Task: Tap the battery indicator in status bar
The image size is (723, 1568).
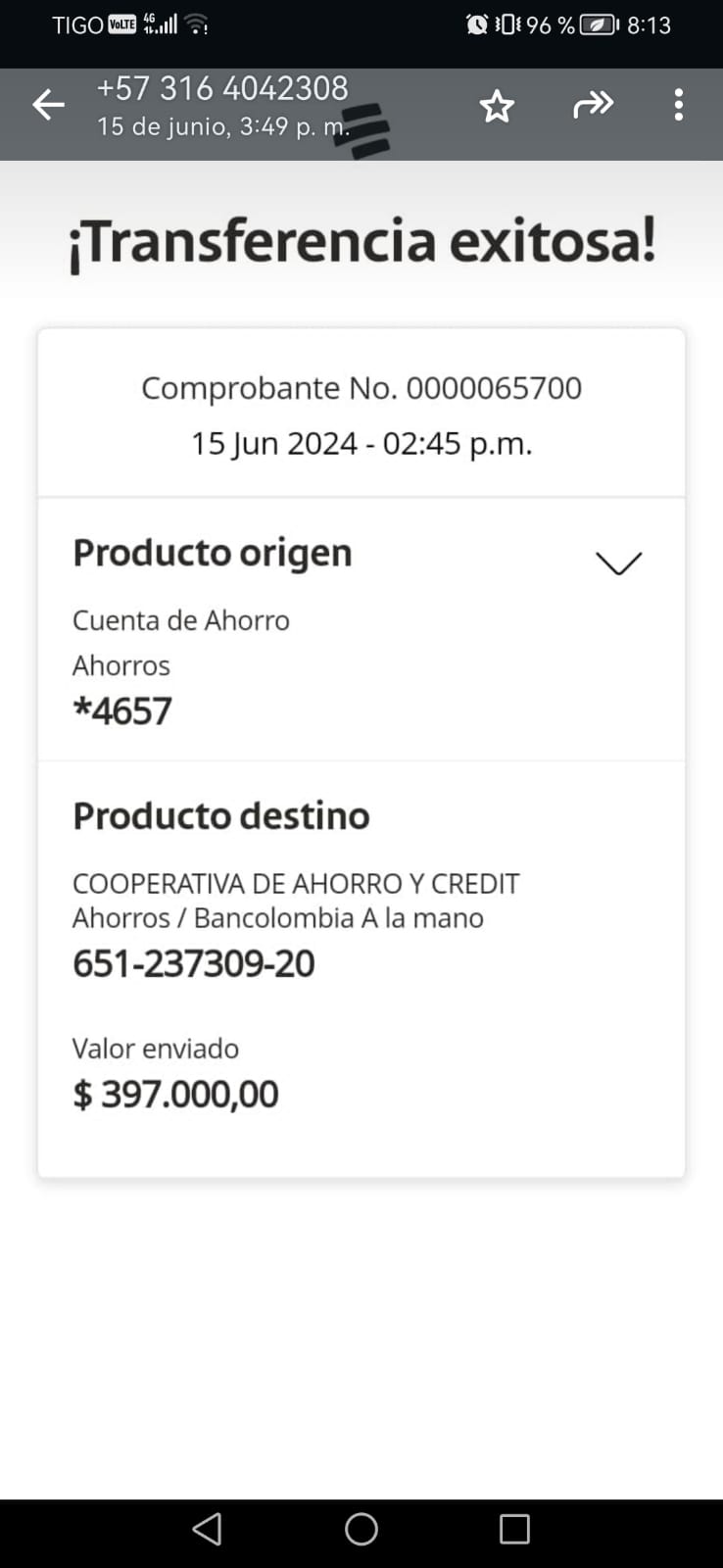Action: click(599, 24)
